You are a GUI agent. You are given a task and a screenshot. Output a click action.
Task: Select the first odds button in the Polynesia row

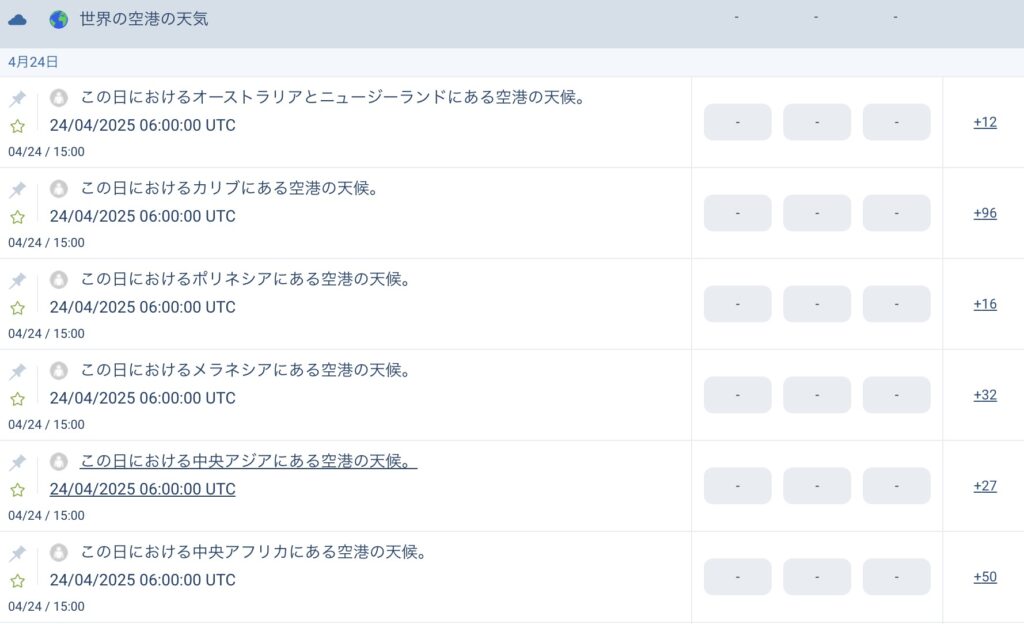point(737,304)
